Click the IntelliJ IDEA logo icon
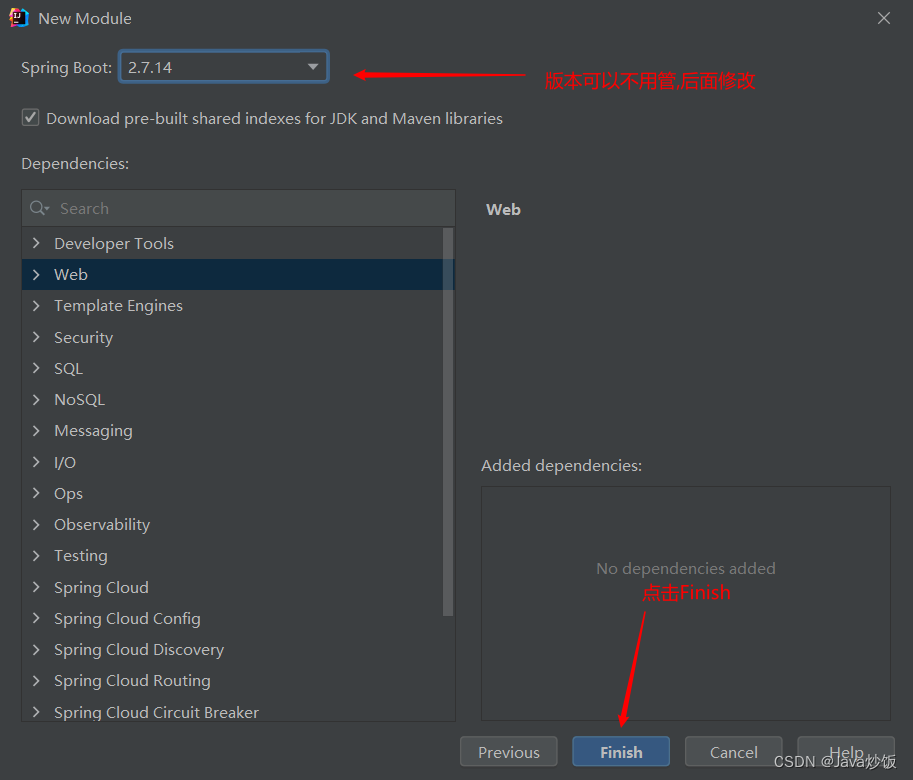The width and height of the screenshot is (913, 780). (x=19, y=17)
